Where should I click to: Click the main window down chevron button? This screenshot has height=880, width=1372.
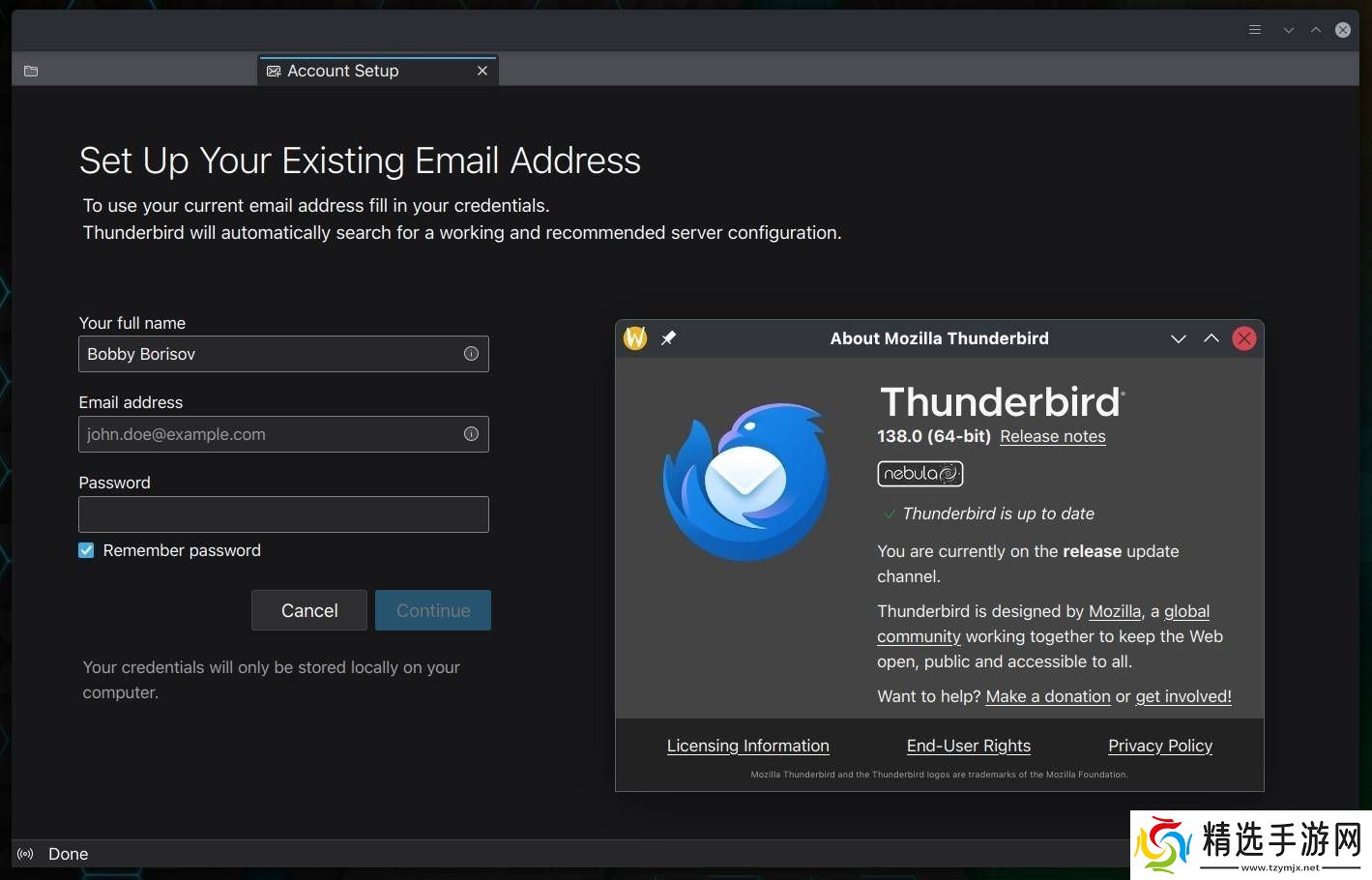point(1288,30)
